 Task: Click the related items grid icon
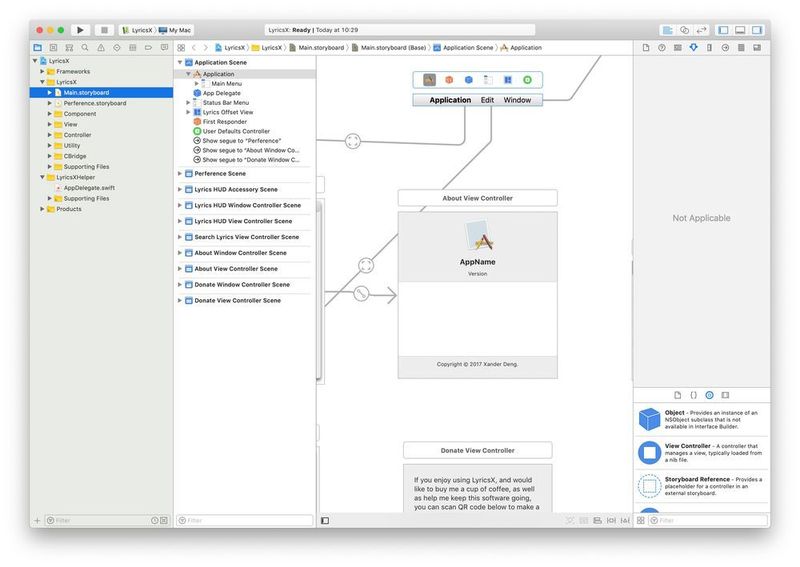click(181, 47)
